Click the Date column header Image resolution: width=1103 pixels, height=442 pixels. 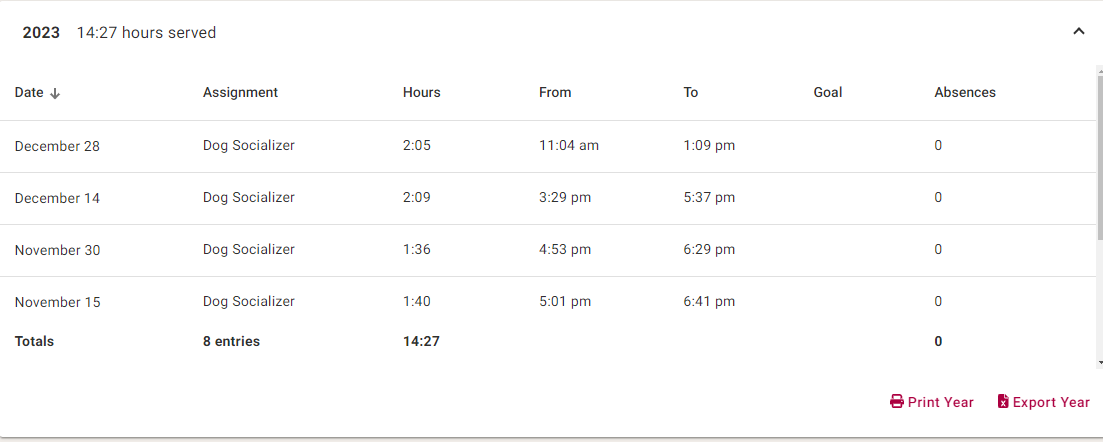(29, 92)
